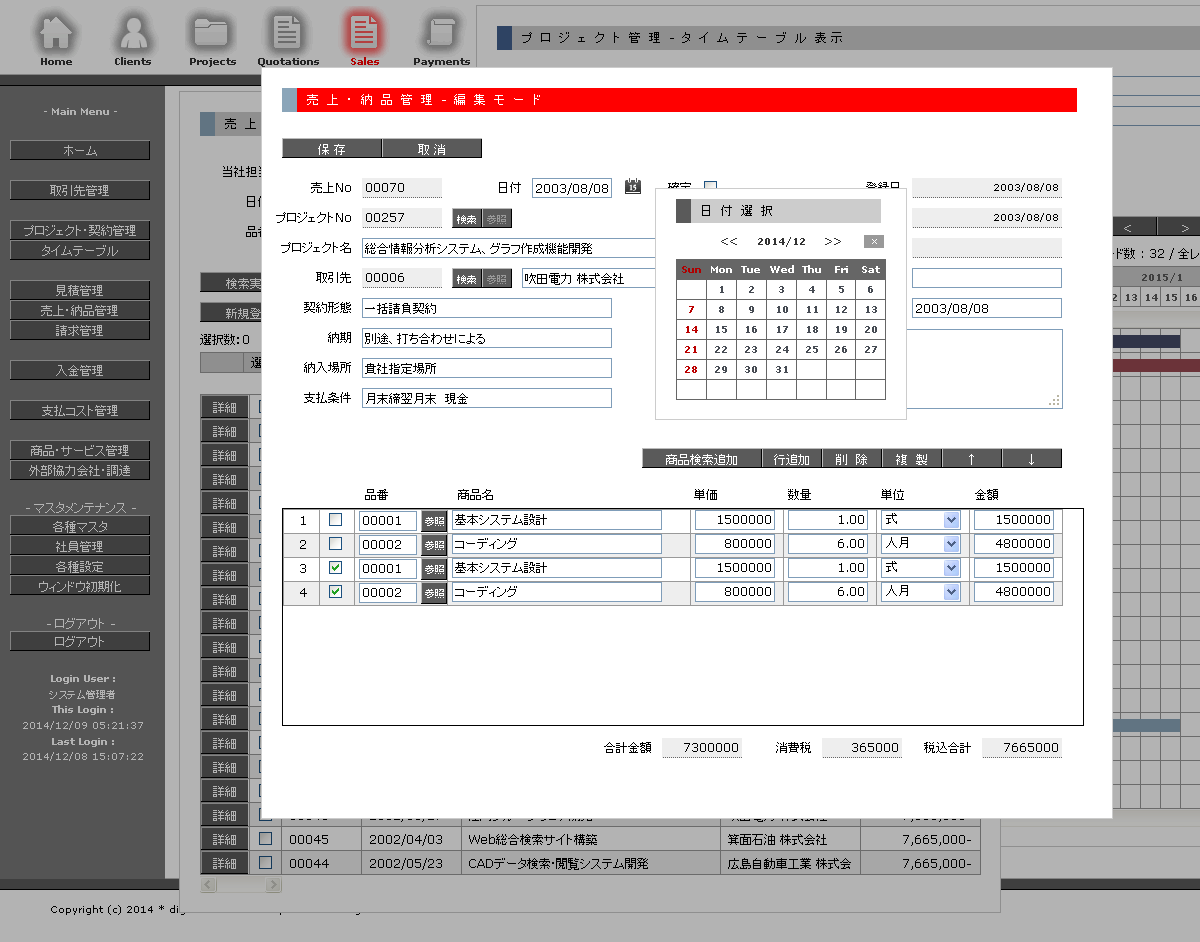Click the 日付 input showing 2003/08/08
Viewport: 1200px width, 942px height.
[572, 188]
